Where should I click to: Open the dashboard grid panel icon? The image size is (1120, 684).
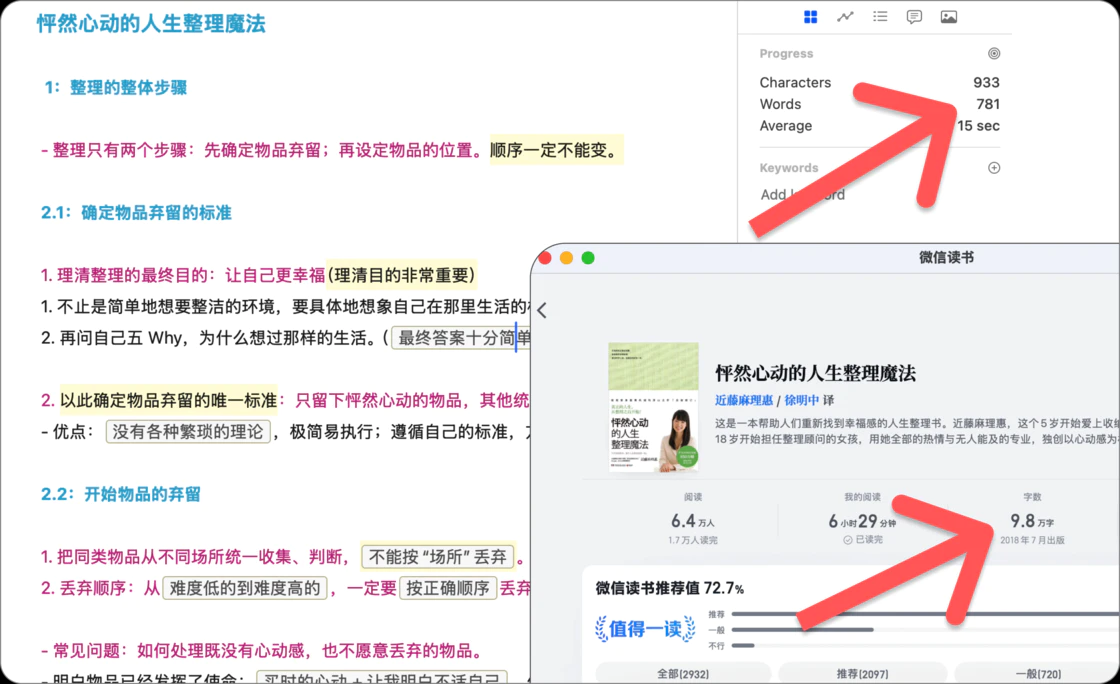(x=810, y=16)
